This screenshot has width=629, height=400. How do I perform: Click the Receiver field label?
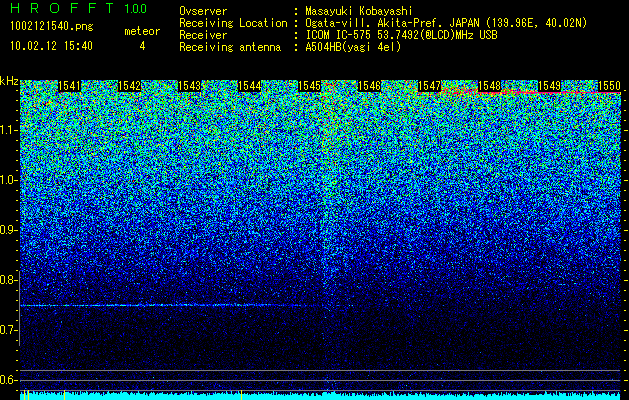[x=203, y=35]
